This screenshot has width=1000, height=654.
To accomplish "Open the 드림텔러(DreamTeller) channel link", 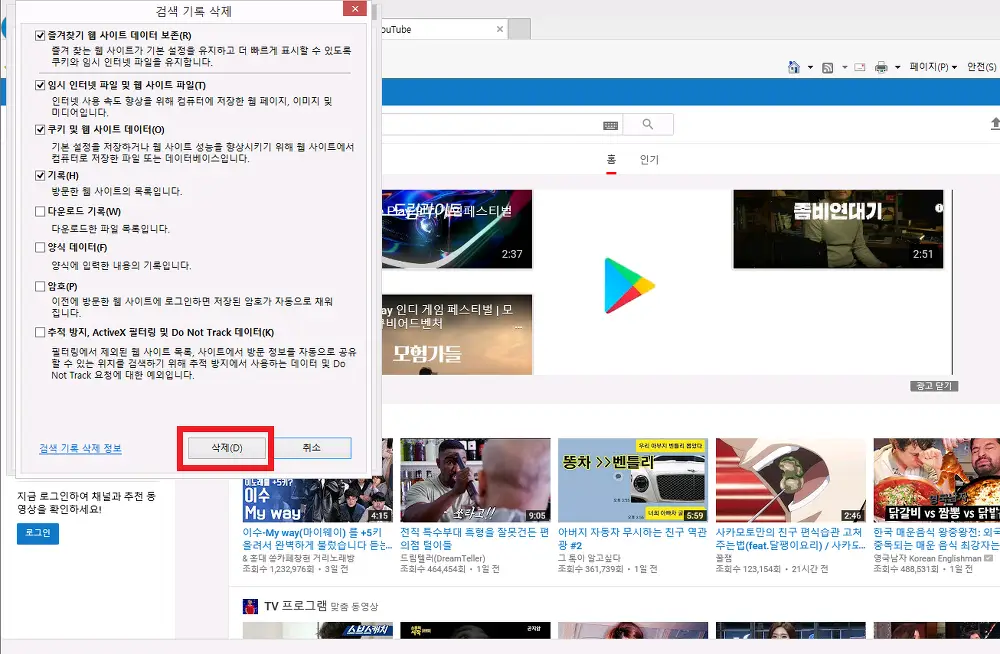I will [x=443, y=558].
